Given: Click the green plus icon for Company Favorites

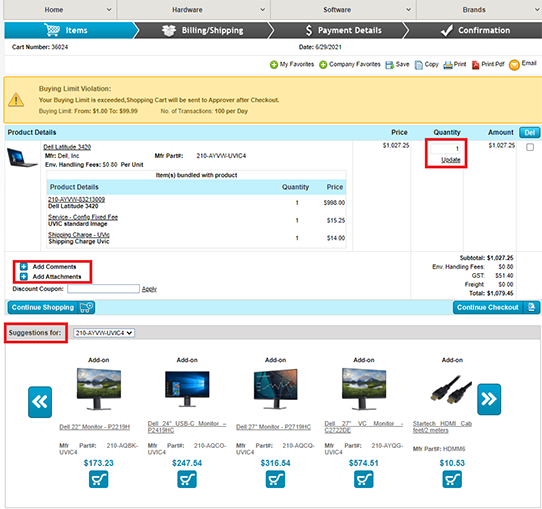Looking at the screenshot, I should coord(323,65).
